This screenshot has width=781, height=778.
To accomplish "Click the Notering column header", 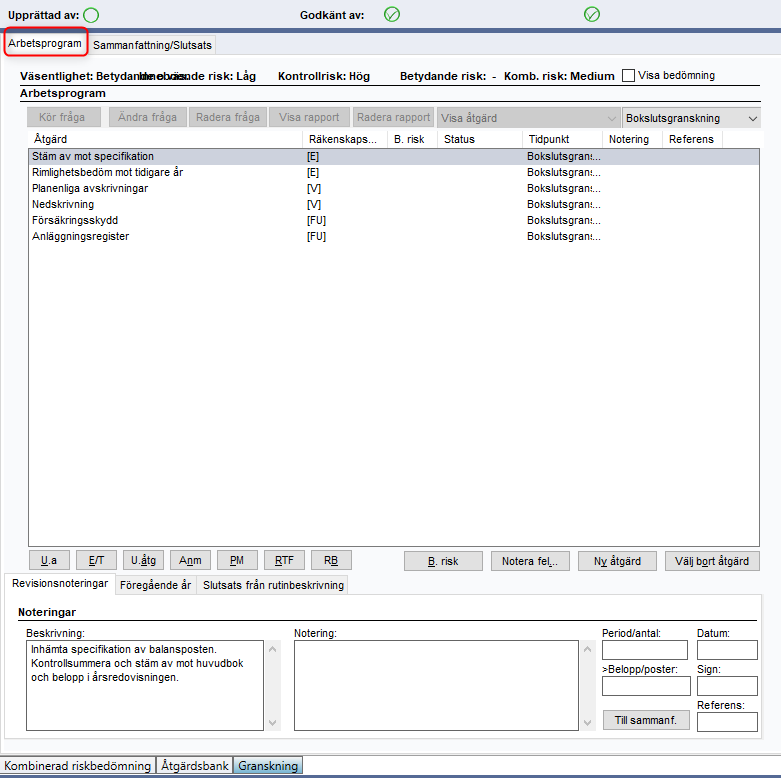I will pos(632,139).
